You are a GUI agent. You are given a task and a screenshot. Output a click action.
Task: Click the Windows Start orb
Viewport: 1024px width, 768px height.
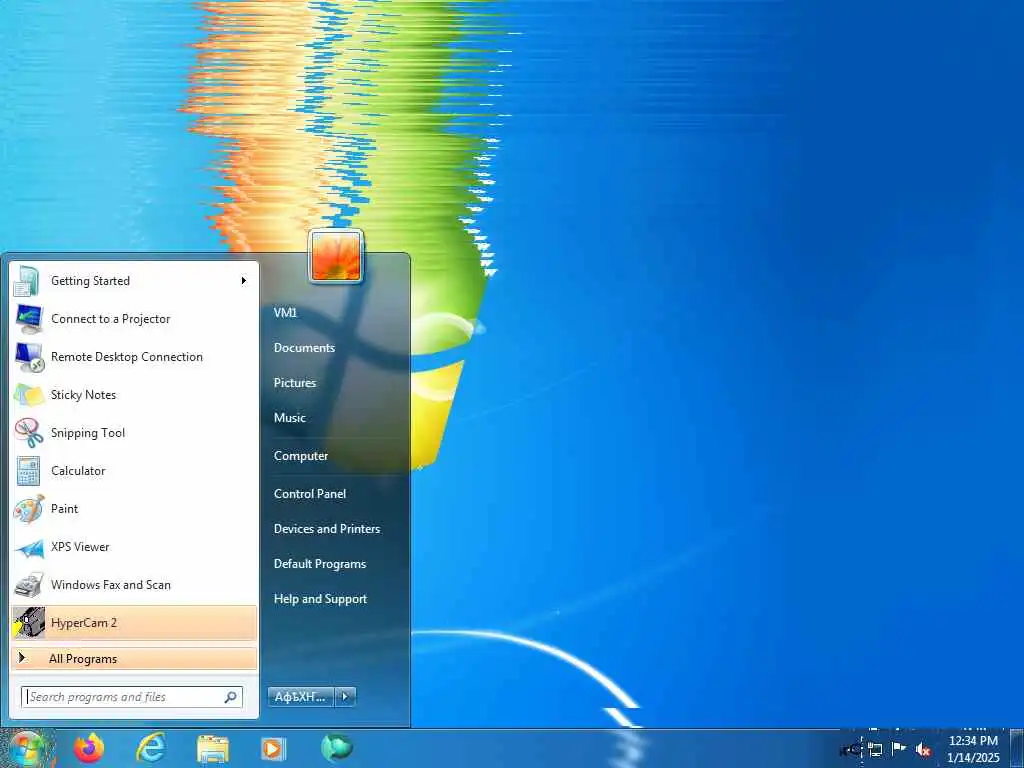(x=26, y=748)
